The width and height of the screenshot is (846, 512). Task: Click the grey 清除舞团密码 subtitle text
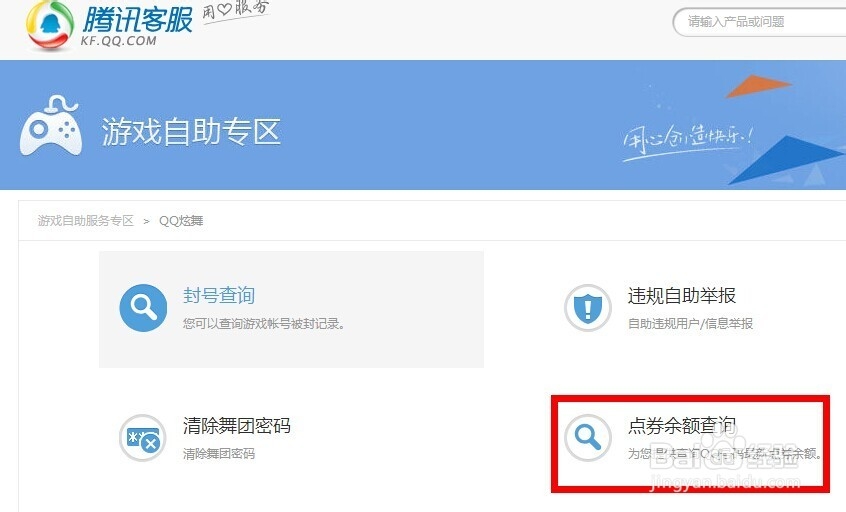[219, 454]
